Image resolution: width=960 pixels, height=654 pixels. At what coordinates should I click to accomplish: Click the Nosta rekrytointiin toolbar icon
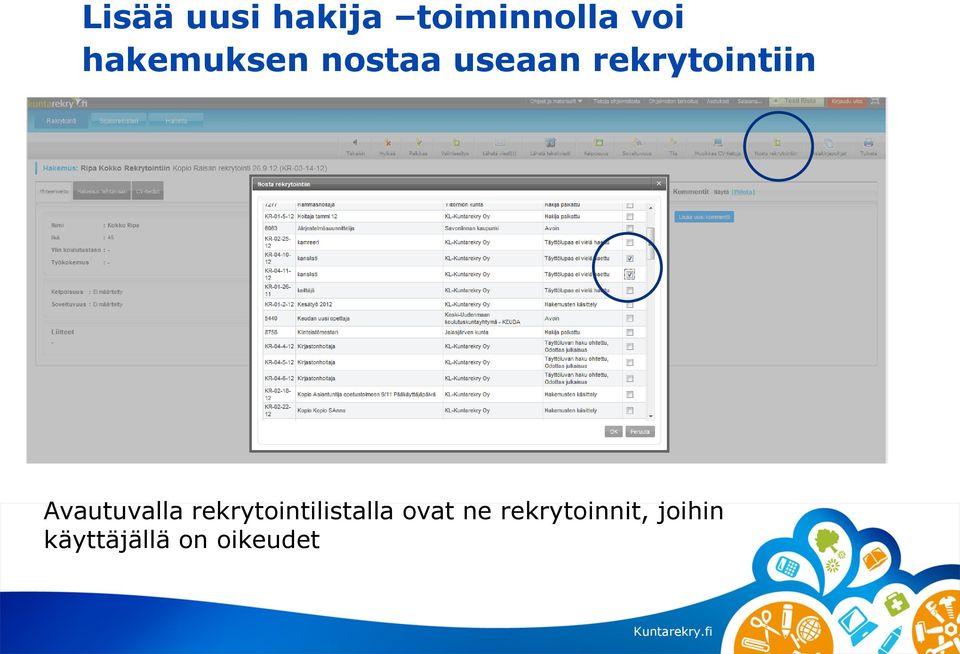click(x=776, y=142)
